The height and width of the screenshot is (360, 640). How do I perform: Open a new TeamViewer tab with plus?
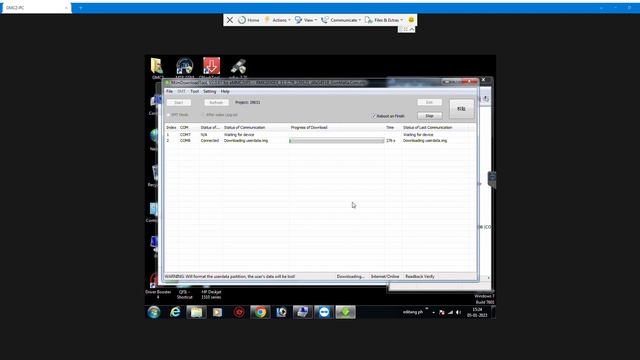80,8
